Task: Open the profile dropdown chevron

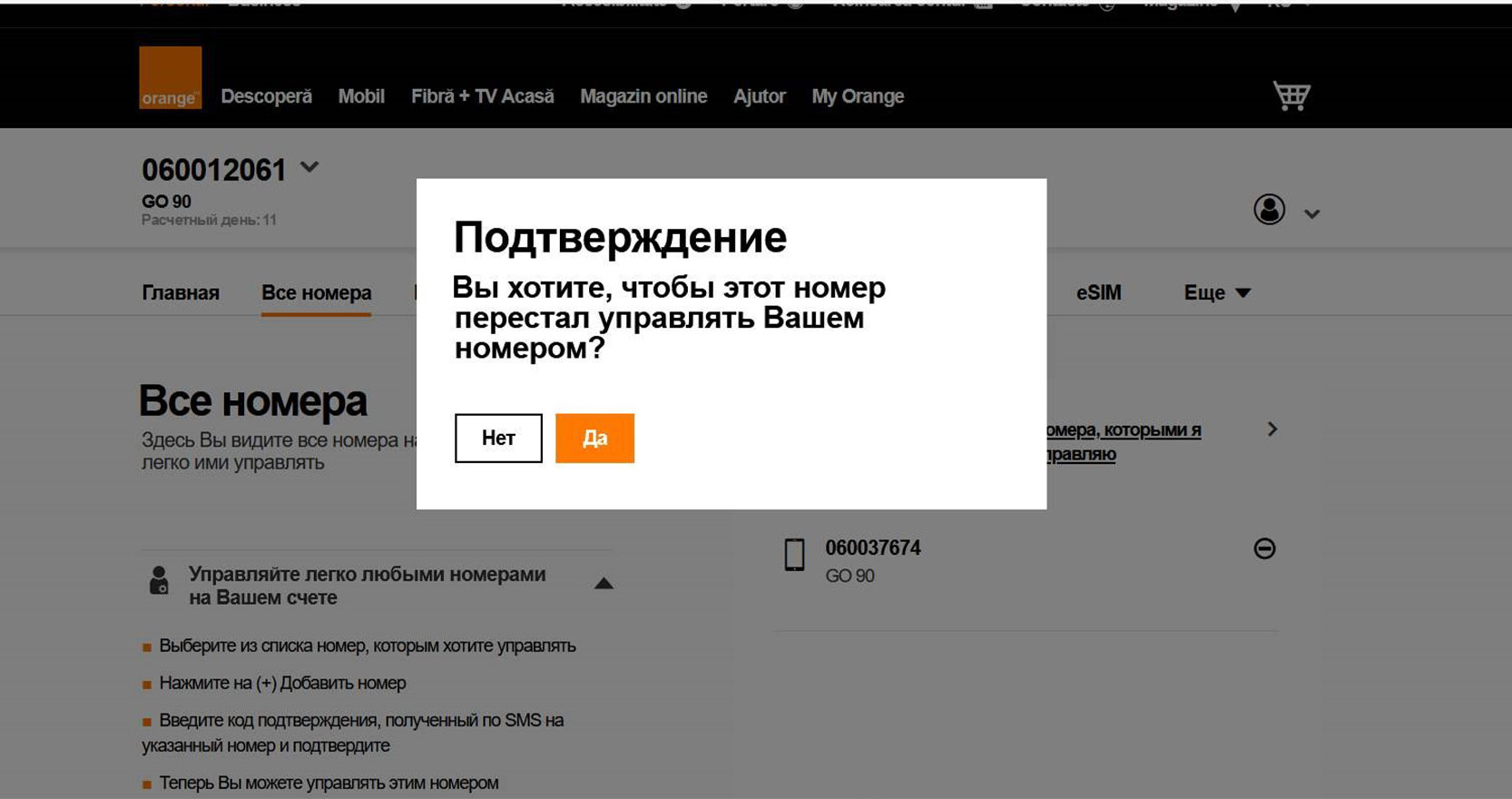Action: point(1311,214)
